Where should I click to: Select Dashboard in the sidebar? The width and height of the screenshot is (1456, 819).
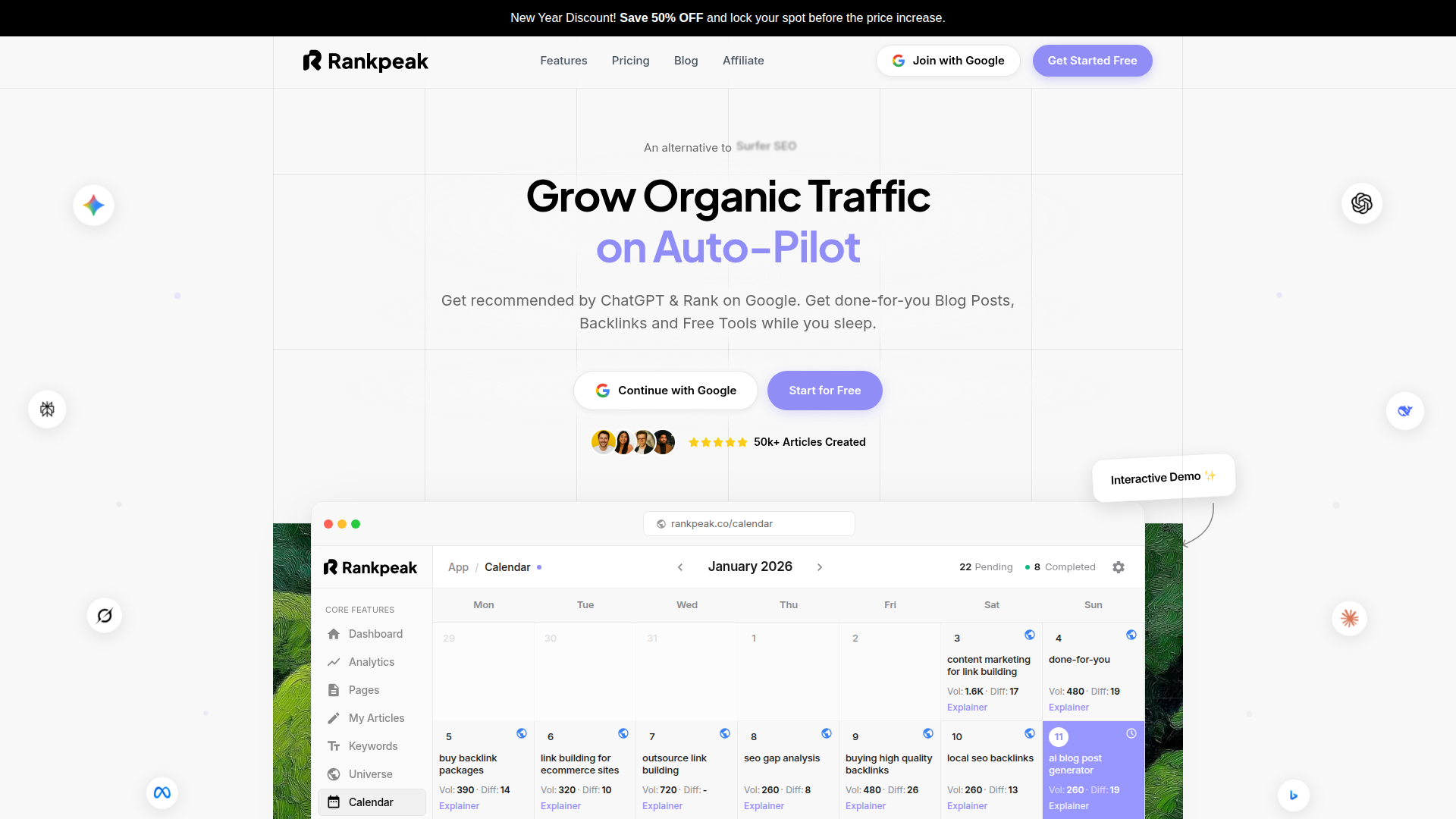tap(375, 634)
